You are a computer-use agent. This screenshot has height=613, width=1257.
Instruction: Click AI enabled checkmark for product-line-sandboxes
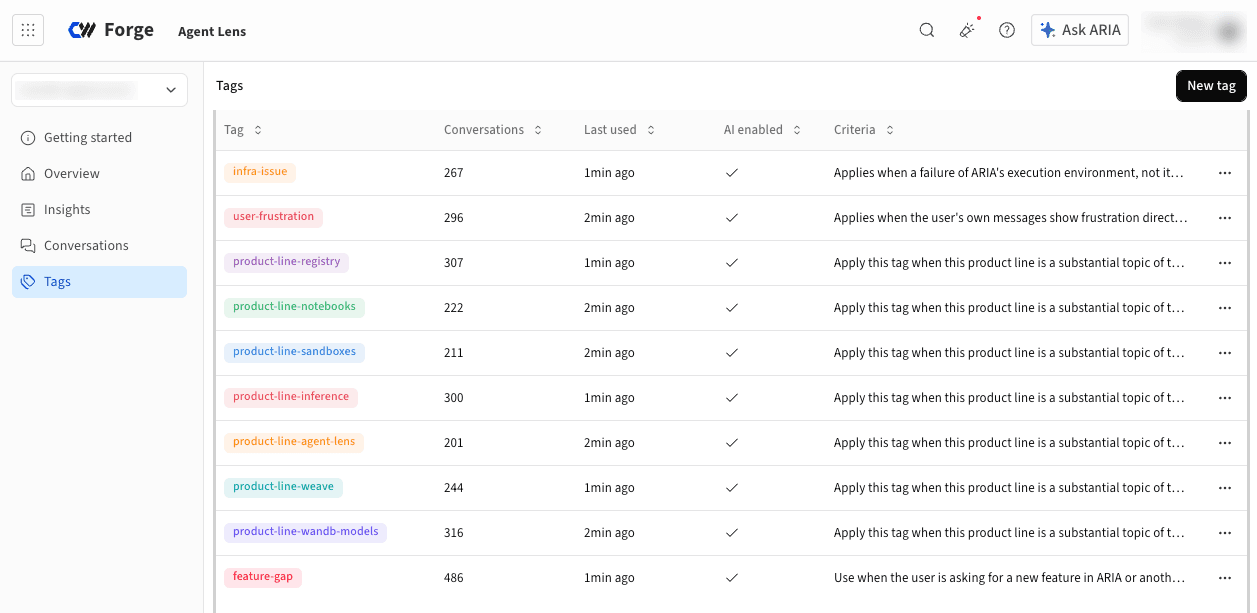pos(732,353)
